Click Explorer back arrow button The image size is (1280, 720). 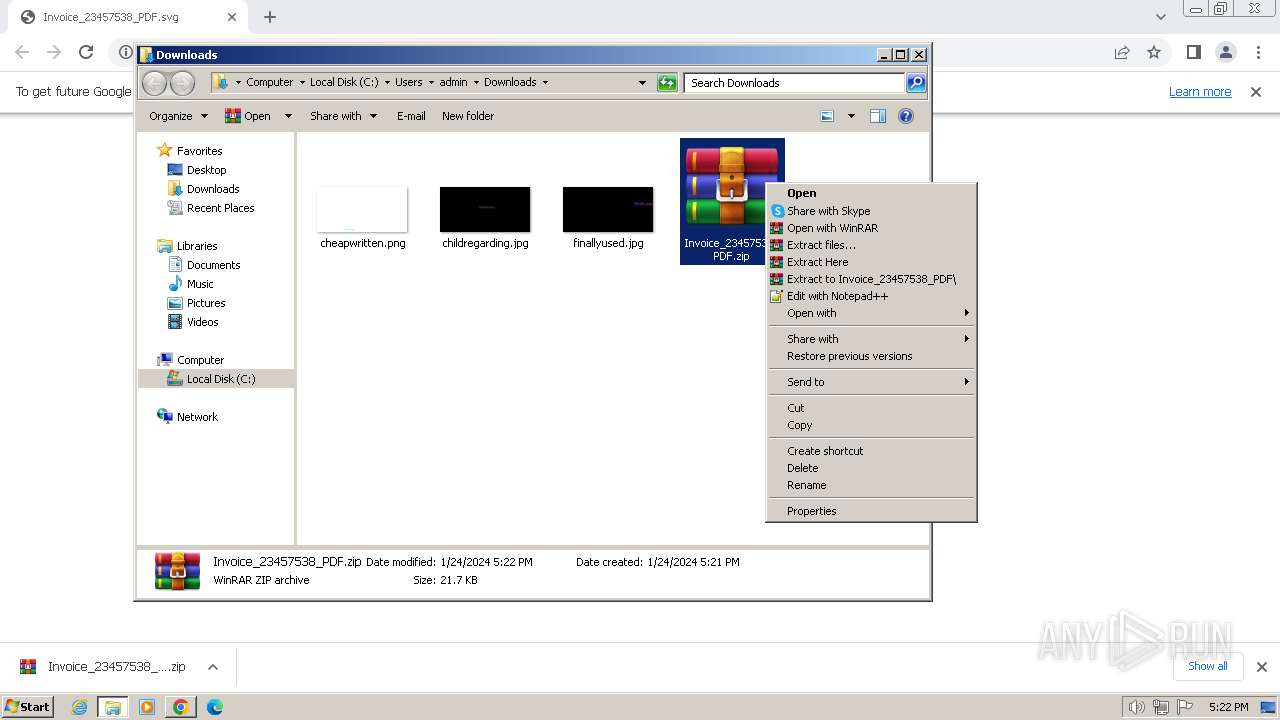[154, 83]
